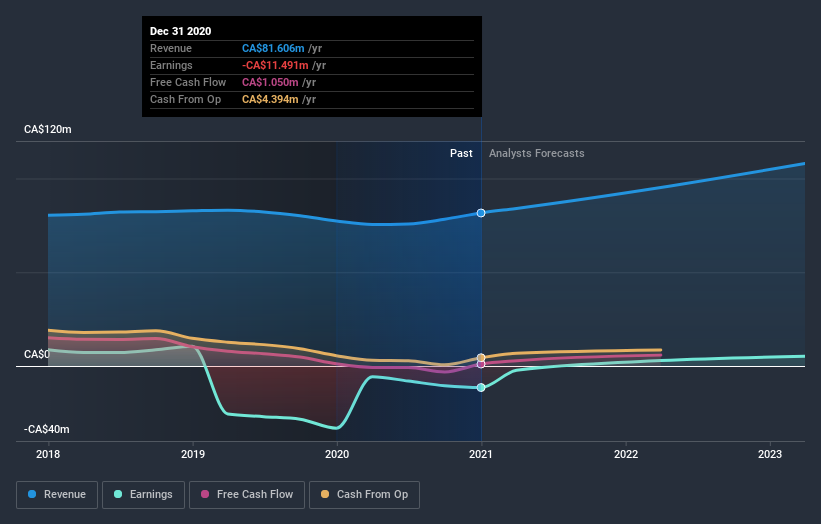Click the CA$1.050m free cash flow value
821x524 pixels.
click(270, 82)
